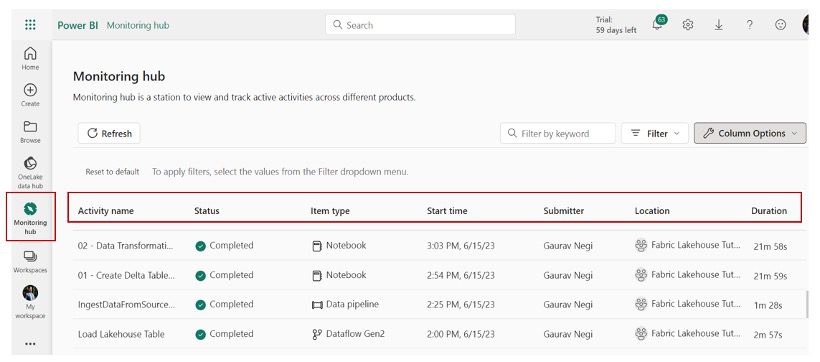Click duration 21m 58s
Screen dimensions: 820x362
770,246
